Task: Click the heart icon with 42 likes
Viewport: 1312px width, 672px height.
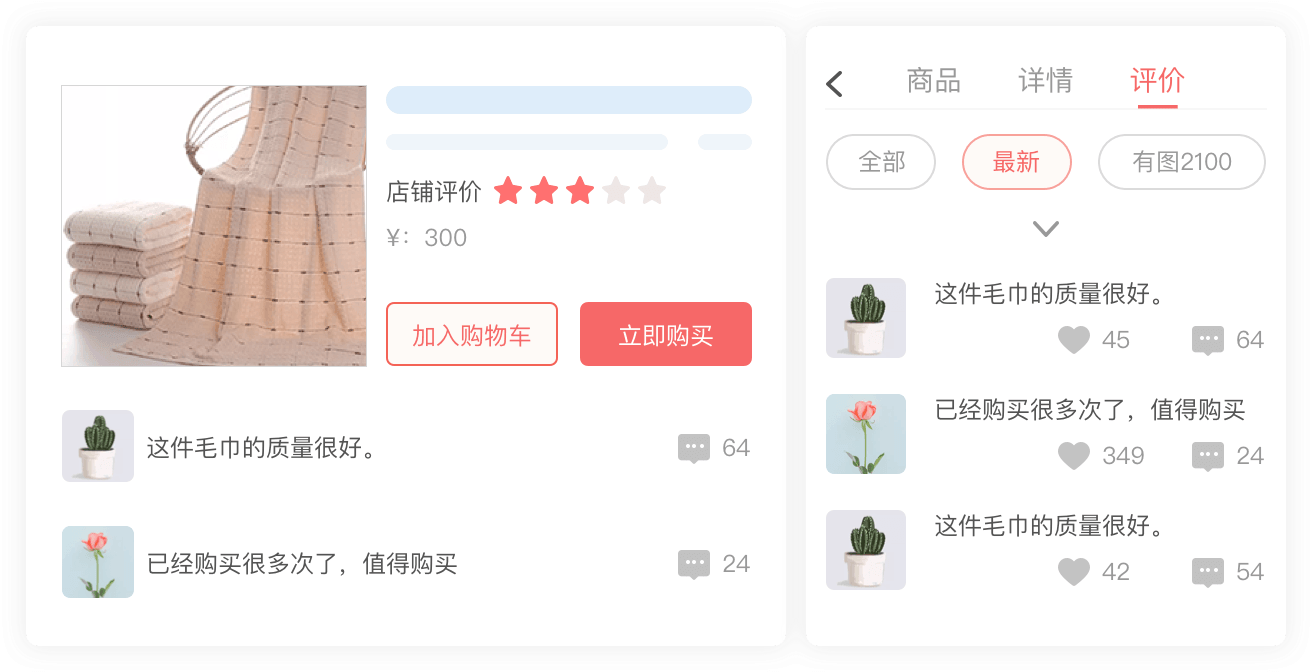Action: [1073, 572]
